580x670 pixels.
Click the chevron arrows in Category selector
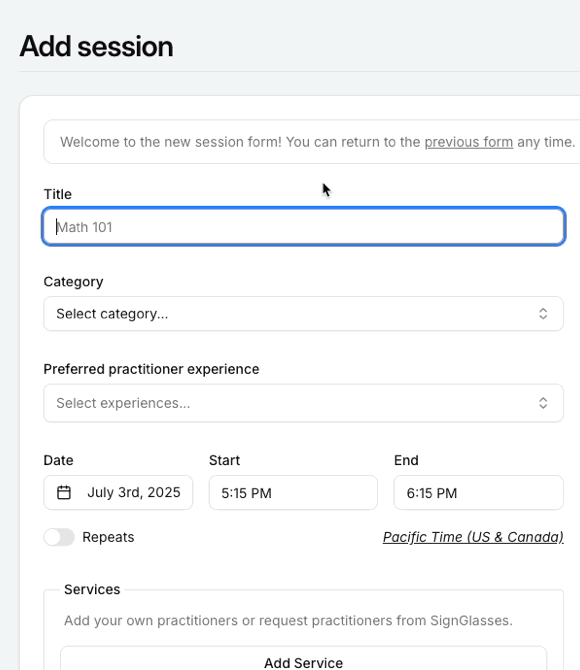point(543,314)
